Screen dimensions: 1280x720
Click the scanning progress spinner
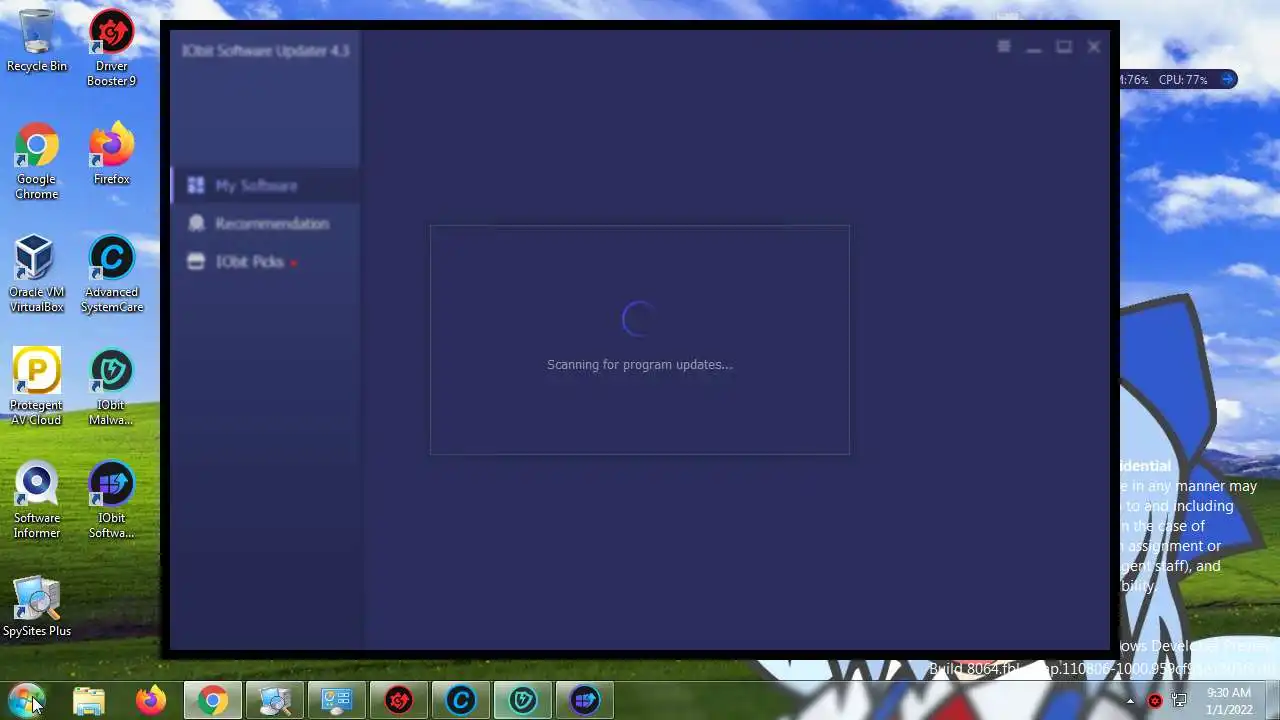coord(638,319)
